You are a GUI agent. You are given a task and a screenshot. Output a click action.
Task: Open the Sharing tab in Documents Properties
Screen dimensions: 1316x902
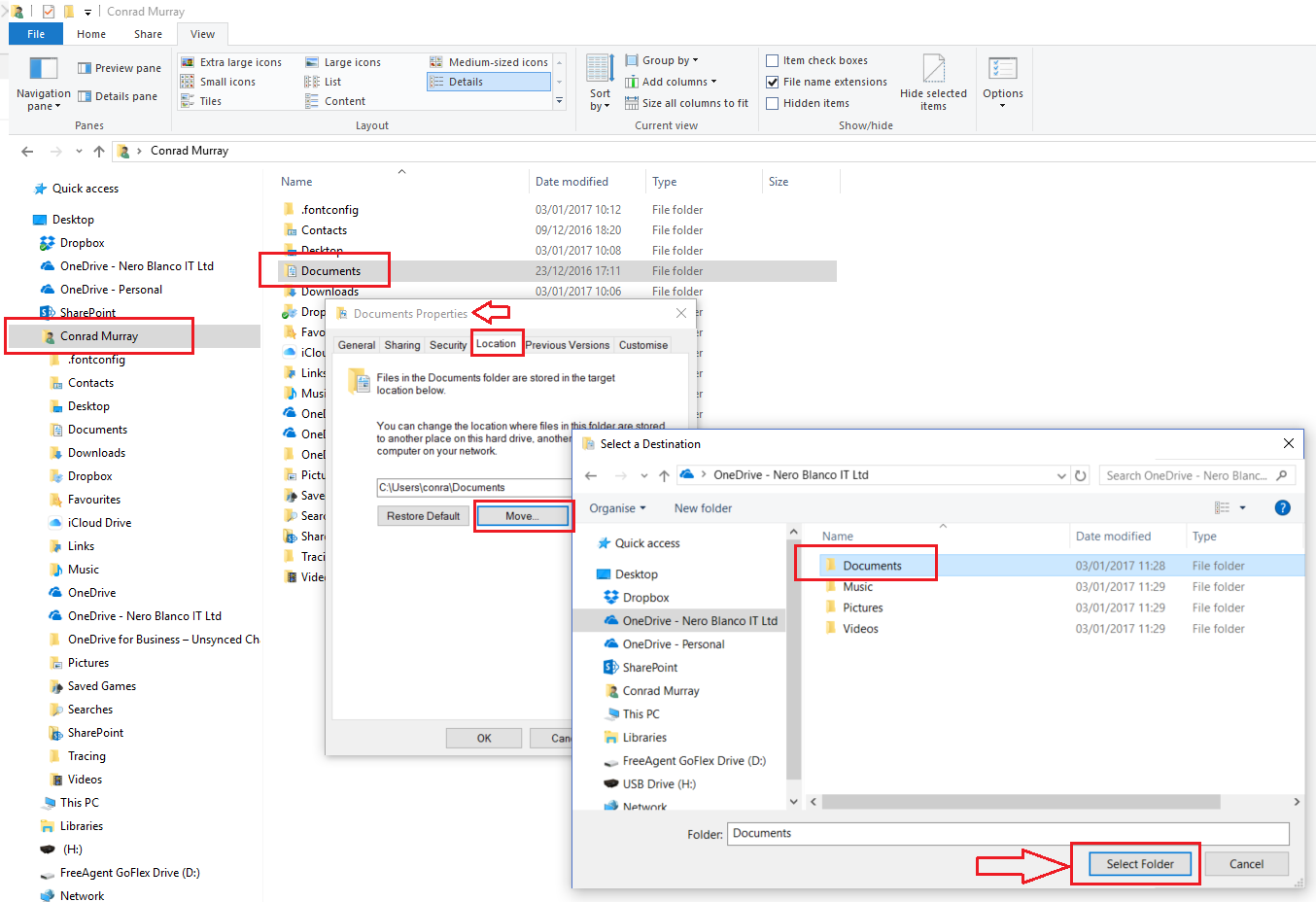click(402, 345)
